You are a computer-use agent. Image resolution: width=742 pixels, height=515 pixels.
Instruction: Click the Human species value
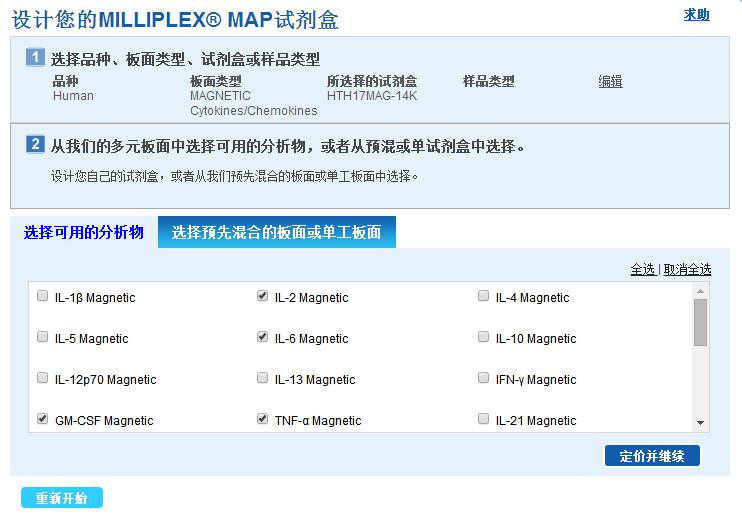[73, 96]
